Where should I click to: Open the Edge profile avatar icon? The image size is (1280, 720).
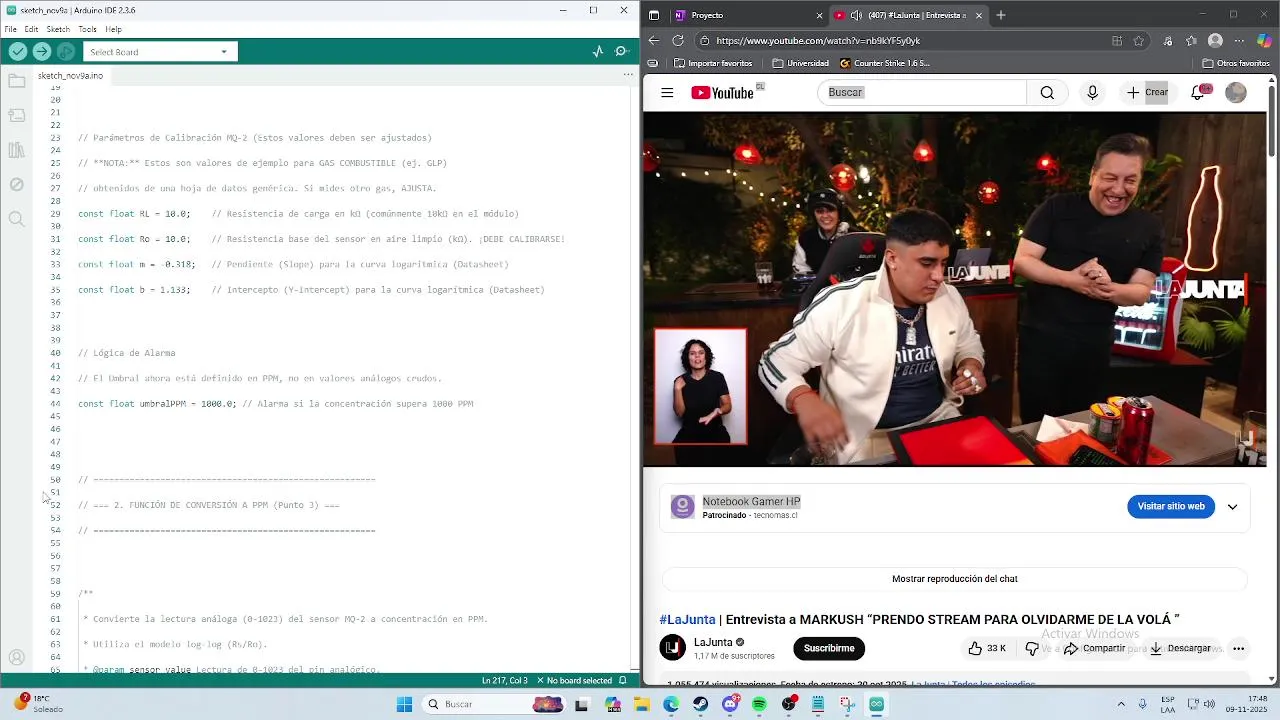1215,41
